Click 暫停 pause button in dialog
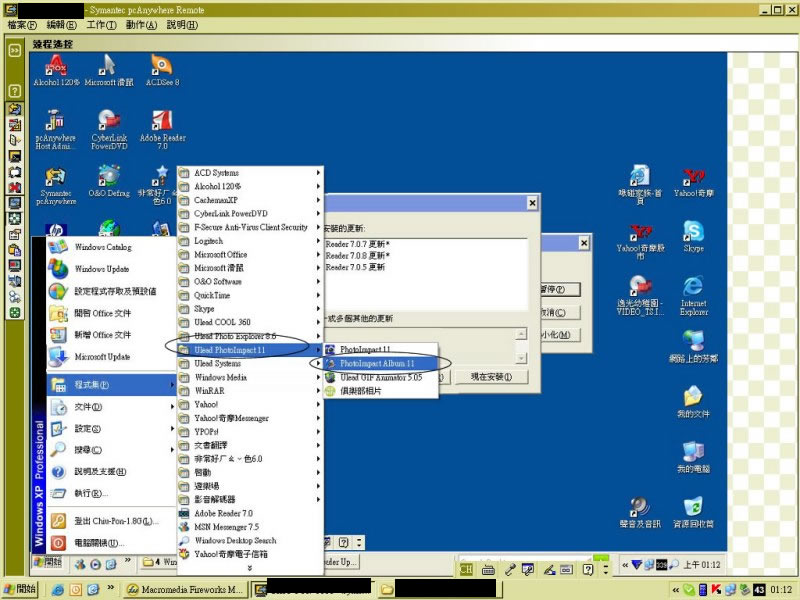 pyautogui.click(x=560, y=289)
